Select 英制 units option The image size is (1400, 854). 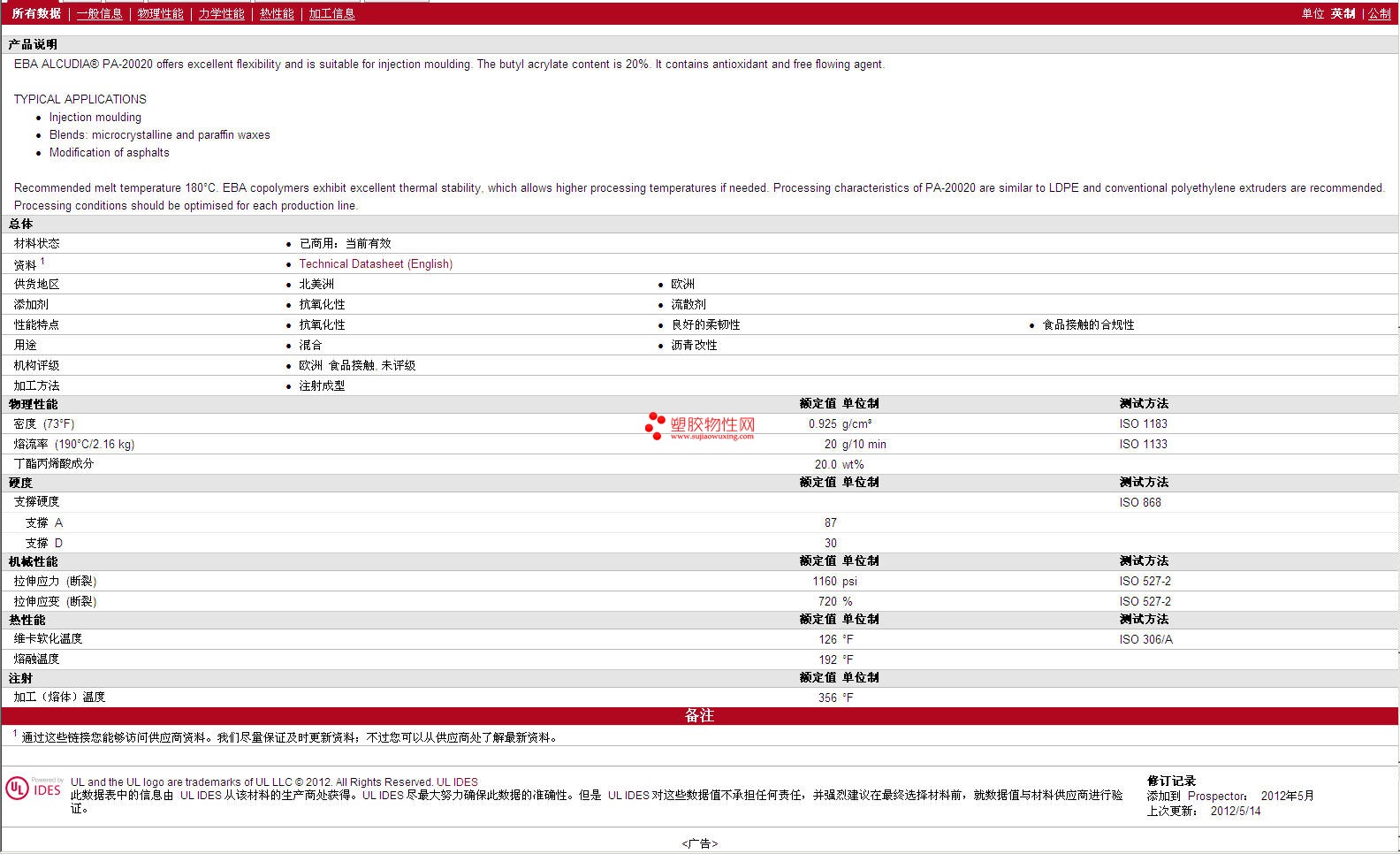[x=1343, y=13]
